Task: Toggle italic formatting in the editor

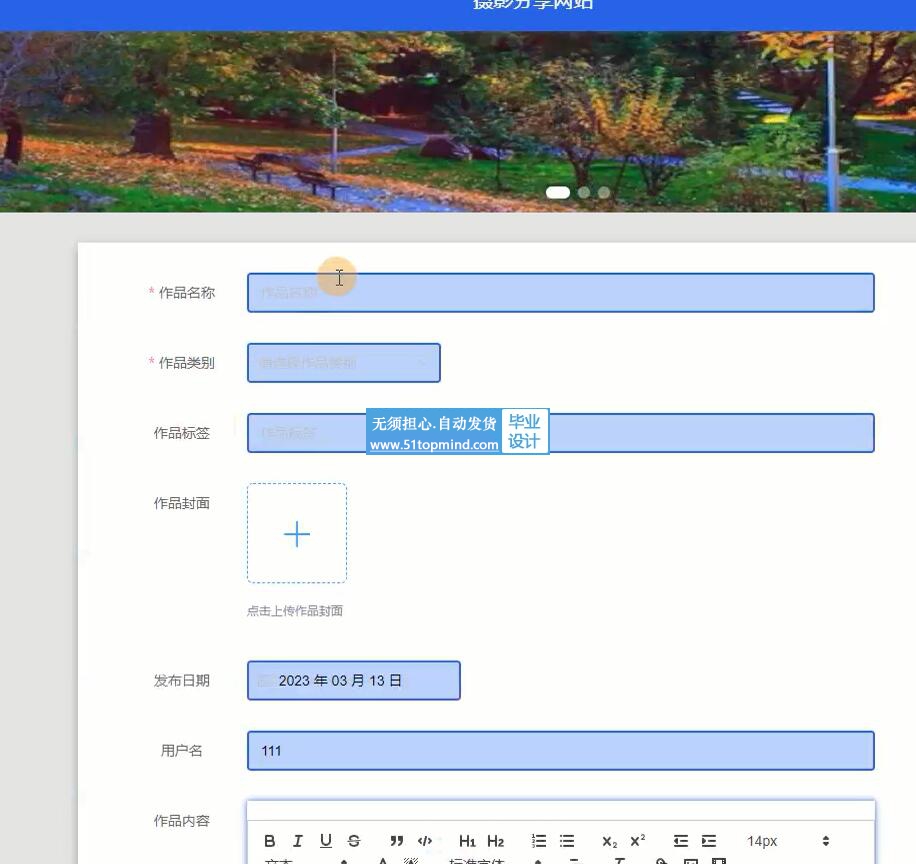Action: [298, 841]
